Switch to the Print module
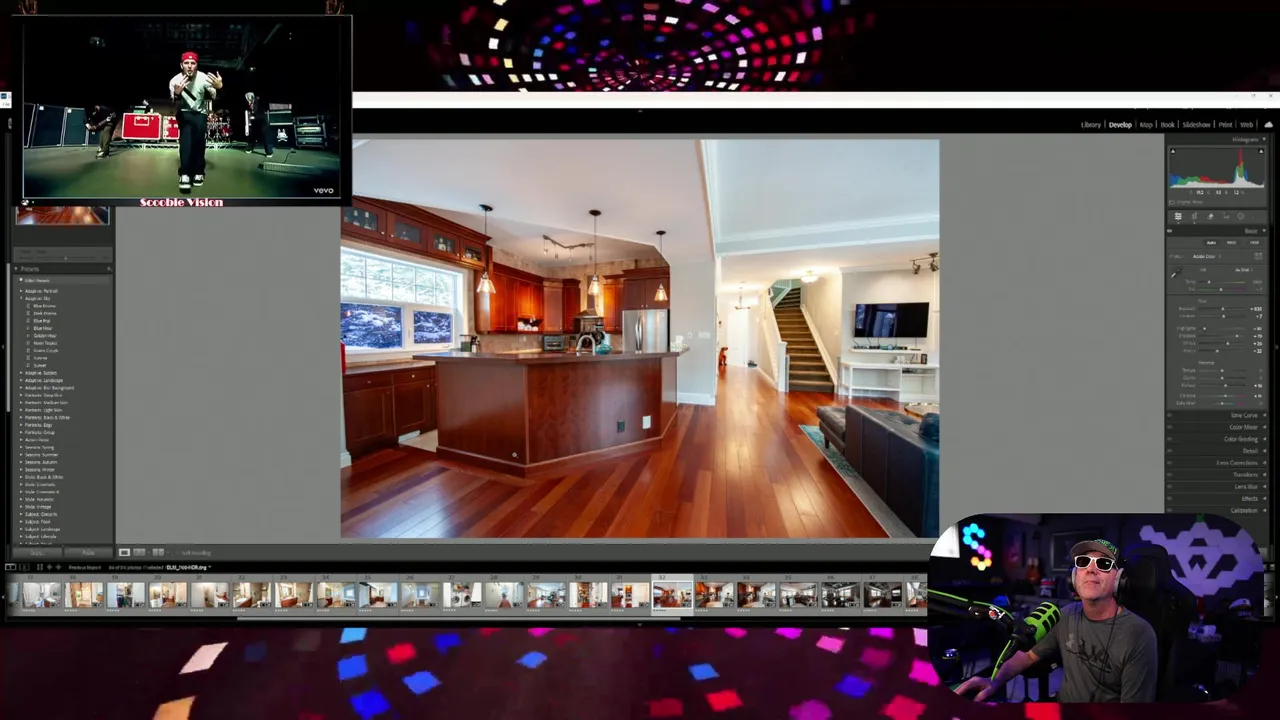Screen dimensions: 1280x720 click(1225, 125)
